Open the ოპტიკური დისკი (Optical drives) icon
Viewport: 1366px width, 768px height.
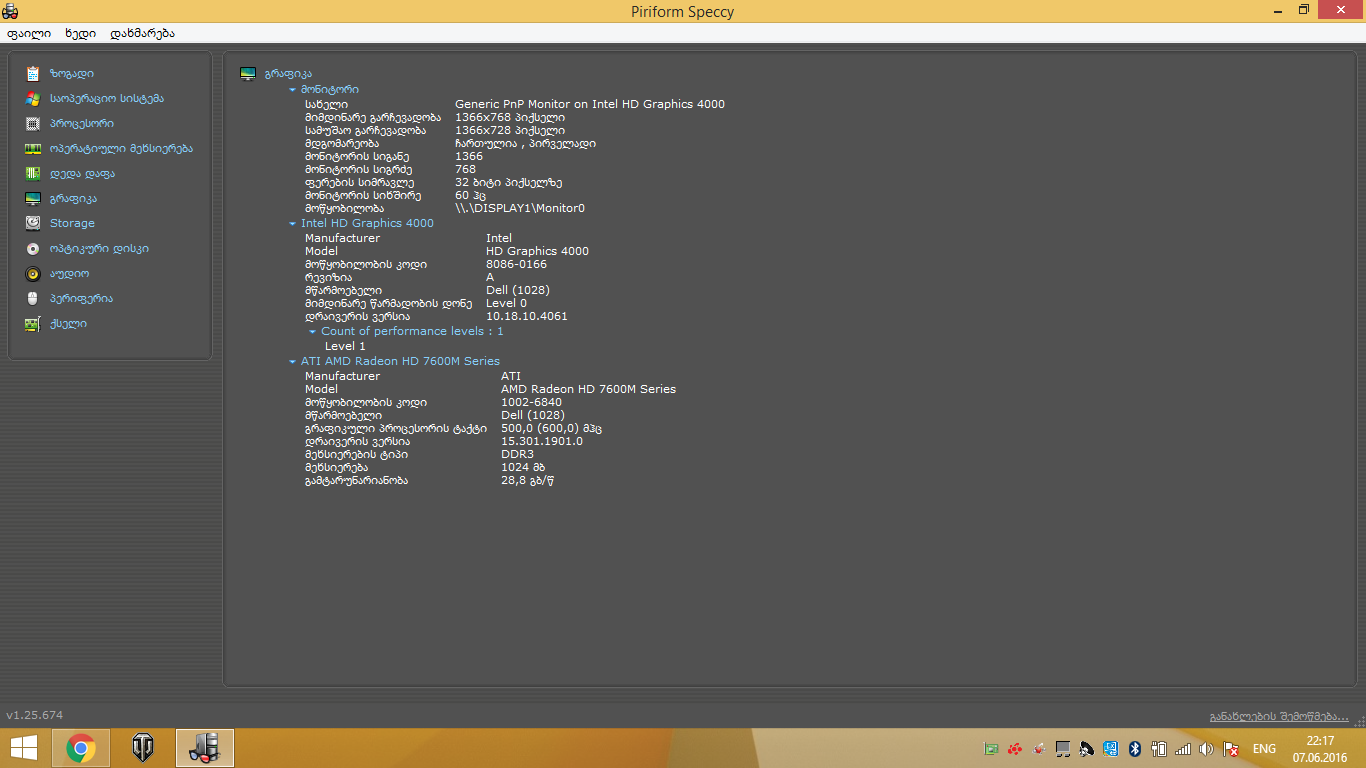pyautogui.click(x=33, y=249)
